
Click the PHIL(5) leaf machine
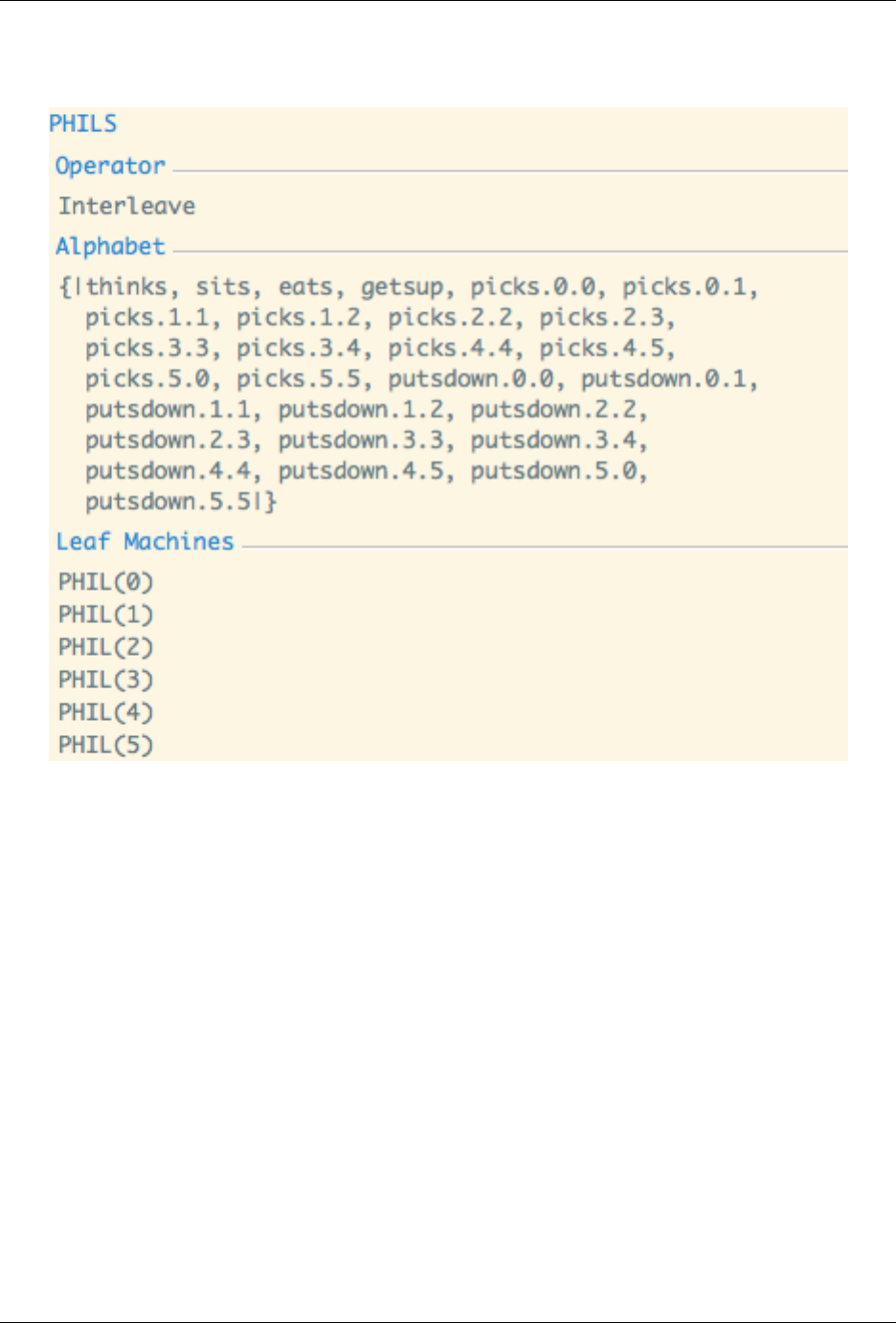105,745
